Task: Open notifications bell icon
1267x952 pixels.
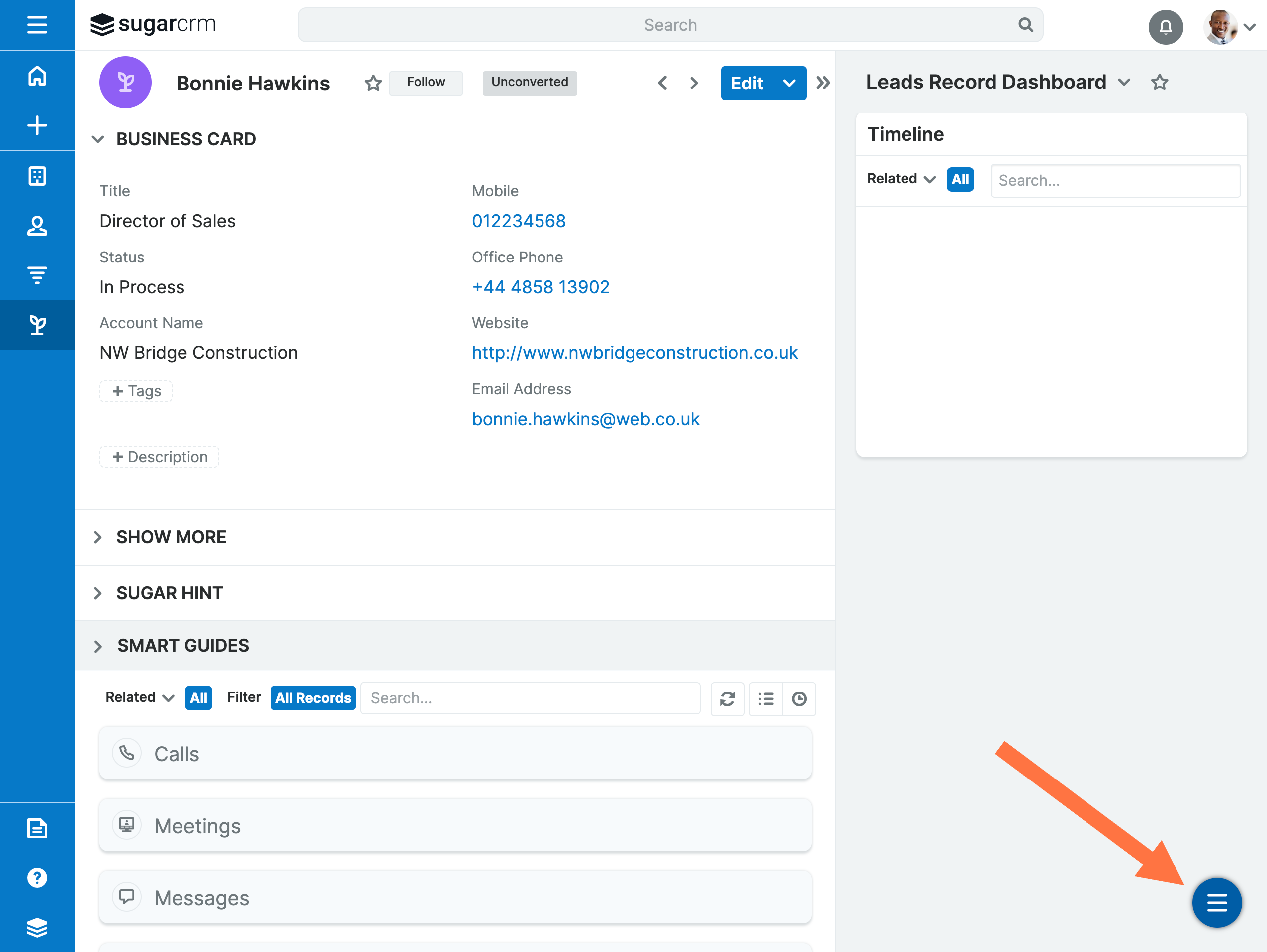Action: pyautogui.click(x=1165, y=26)
